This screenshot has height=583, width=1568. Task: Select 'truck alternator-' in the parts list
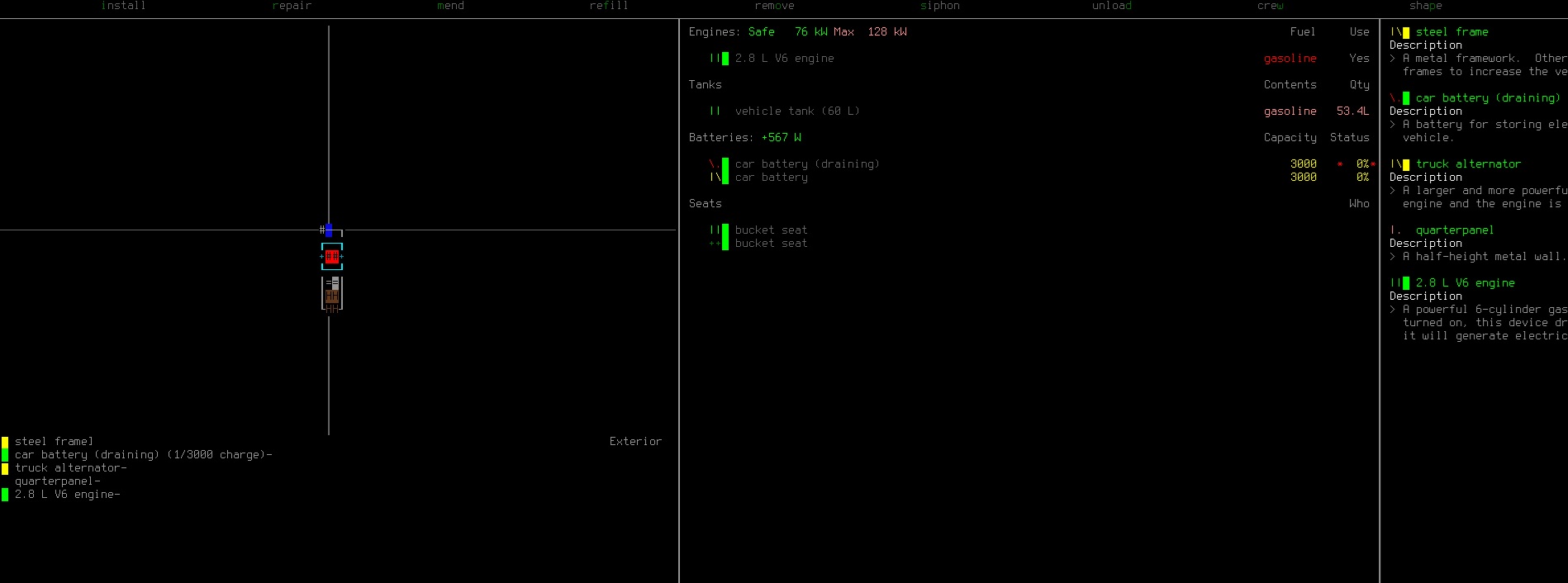[x=71, y=468]
